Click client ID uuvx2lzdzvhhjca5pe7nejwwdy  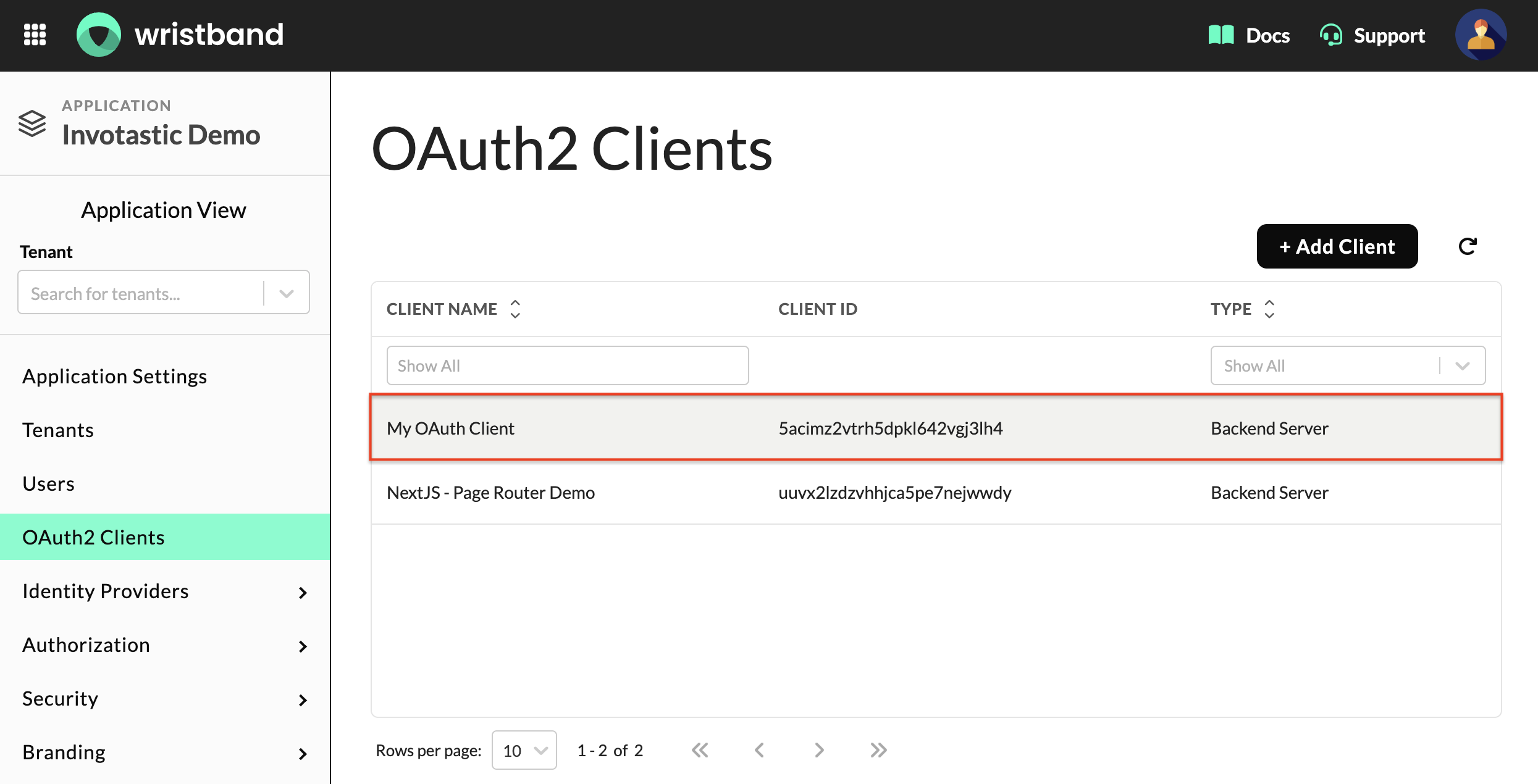point(894,492)
